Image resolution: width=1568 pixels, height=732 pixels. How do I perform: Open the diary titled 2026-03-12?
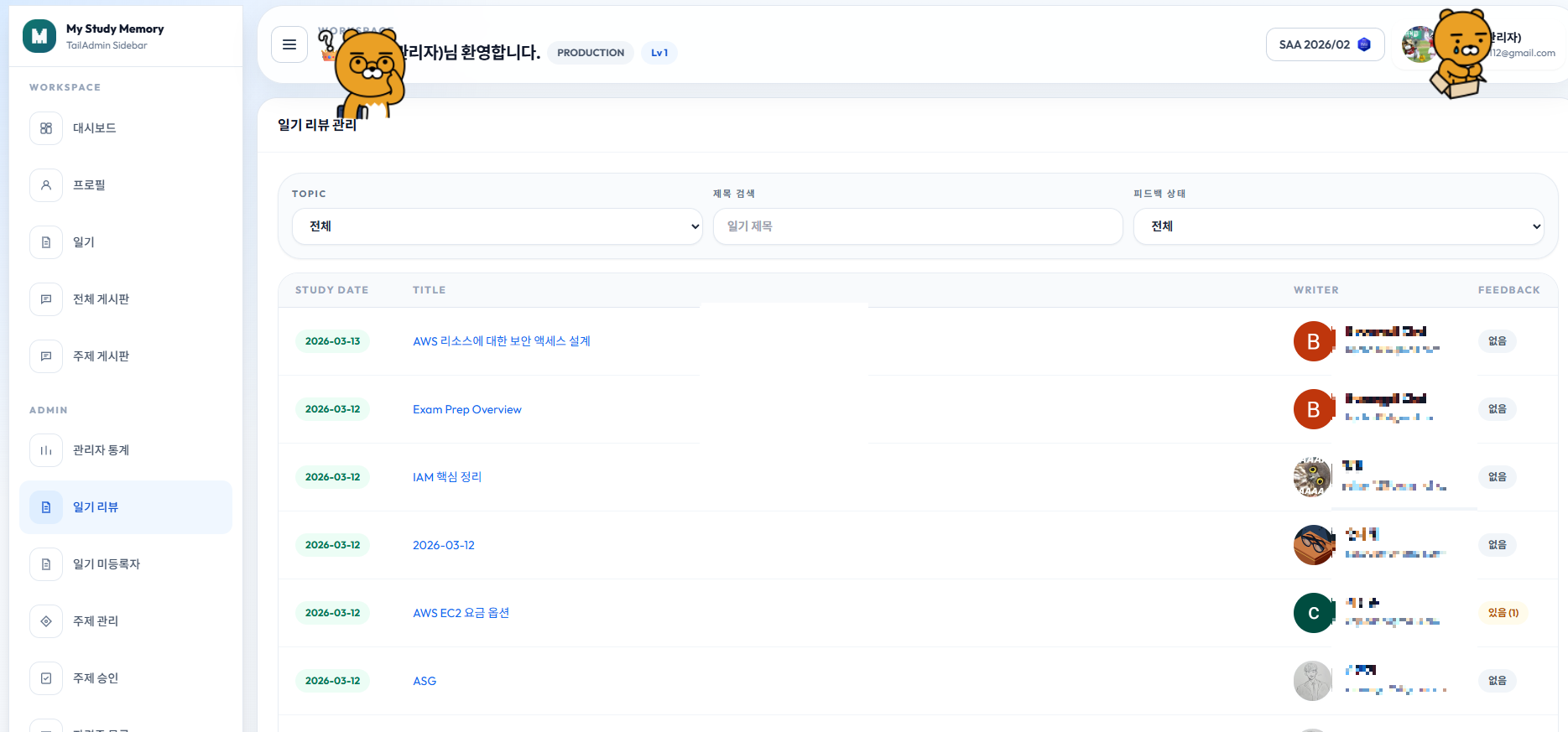point(444,545)
